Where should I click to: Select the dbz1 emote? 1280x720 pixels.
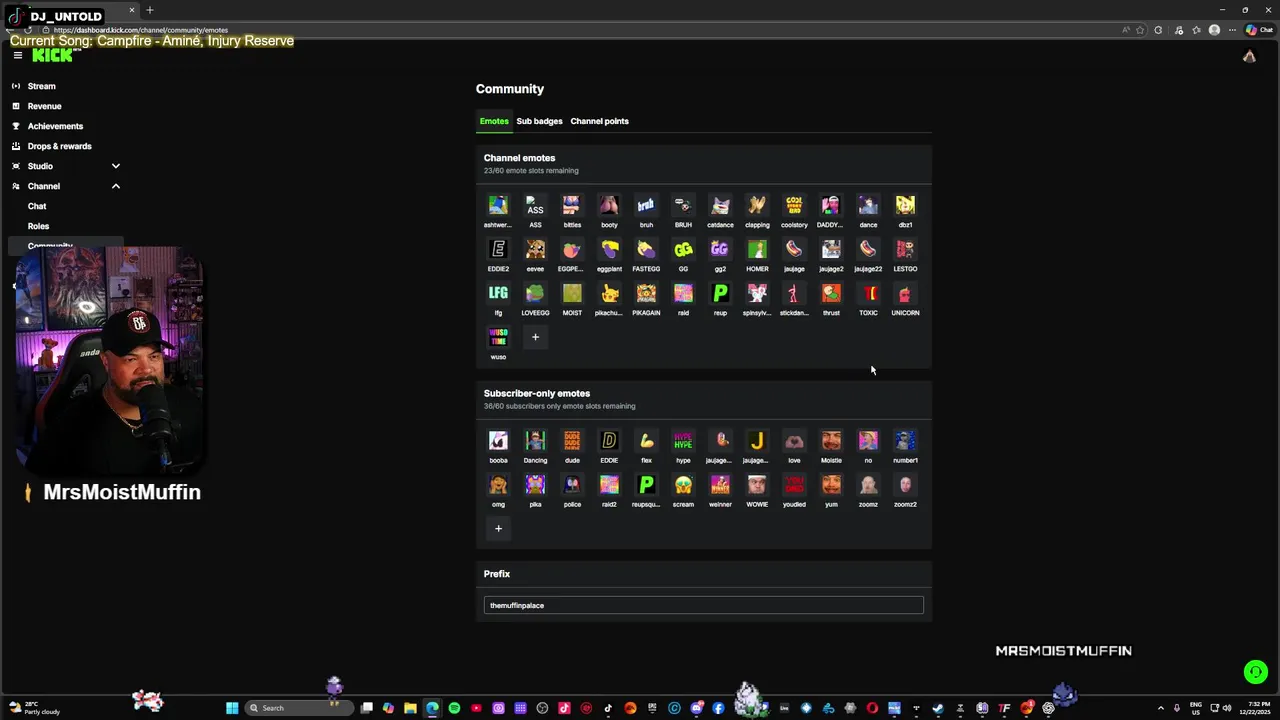click(905, 206)
